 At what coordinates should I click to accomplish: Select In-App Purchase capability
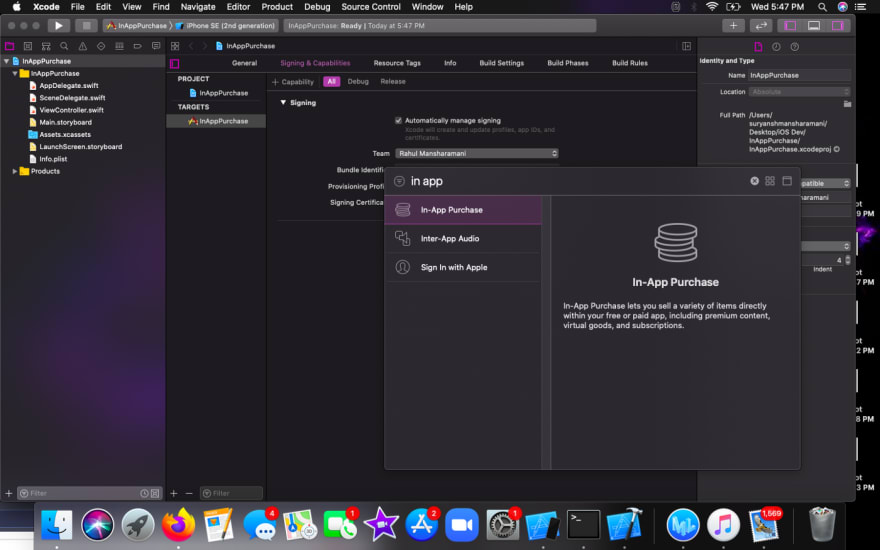pos(463,210)
